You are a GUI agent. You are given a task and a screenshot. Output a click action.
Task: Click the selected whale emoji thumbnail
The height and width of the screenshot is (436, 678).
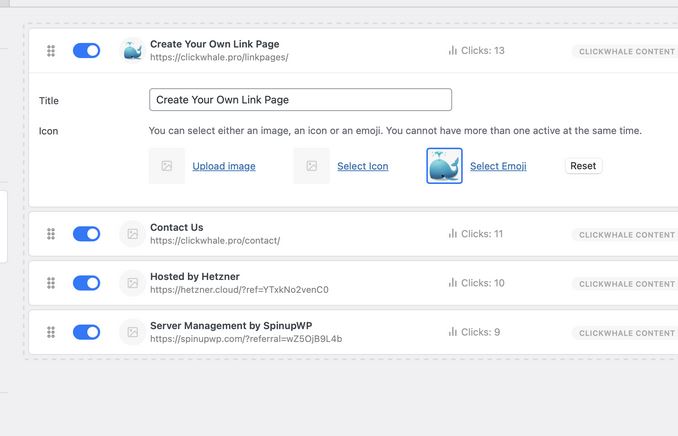(x=444, y=166)
